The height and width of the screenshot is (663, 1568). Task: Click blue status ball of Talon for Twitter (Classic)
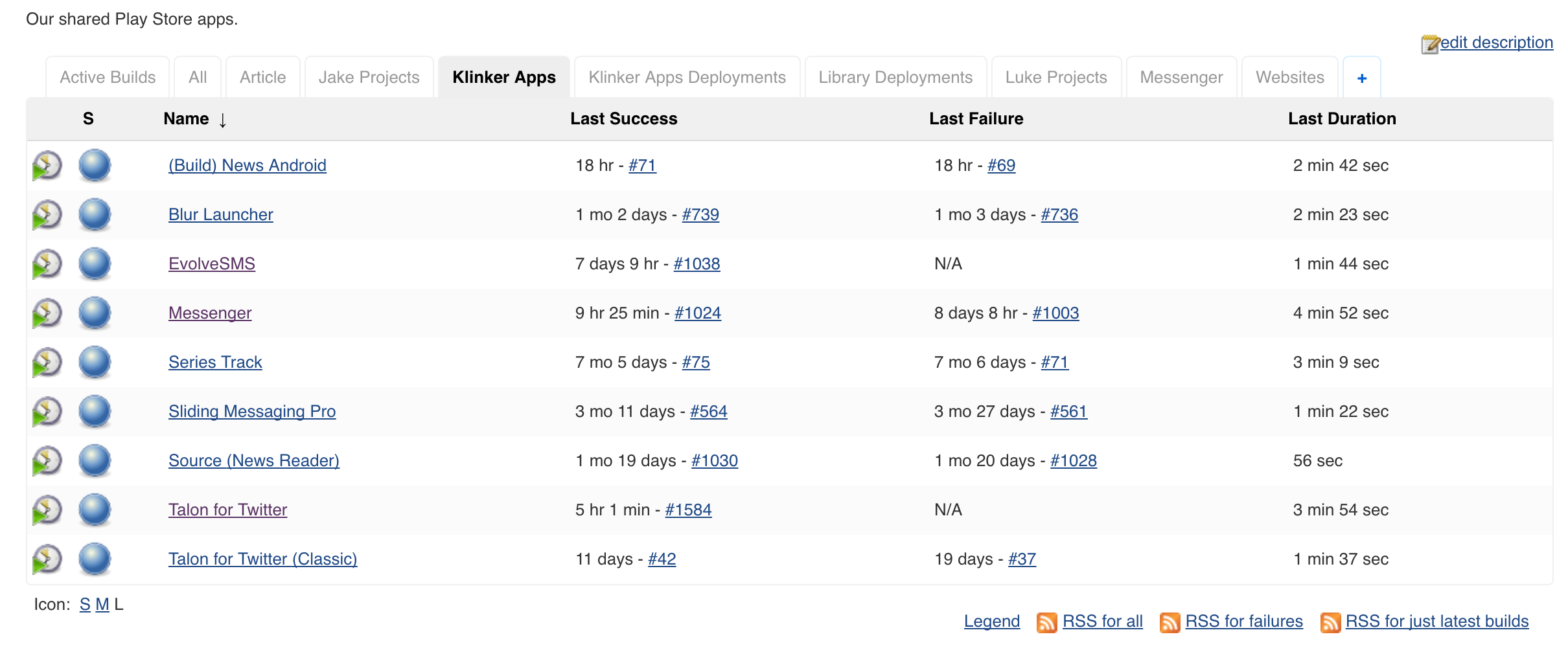[95, 559]
